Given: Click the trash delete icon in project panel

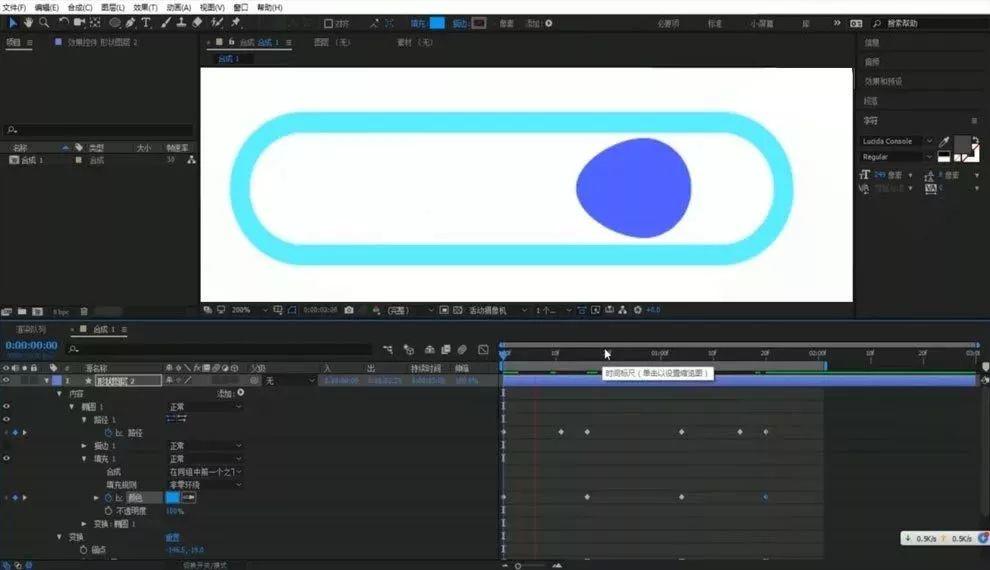Looking at the screenshot, I should click(83, 311).
